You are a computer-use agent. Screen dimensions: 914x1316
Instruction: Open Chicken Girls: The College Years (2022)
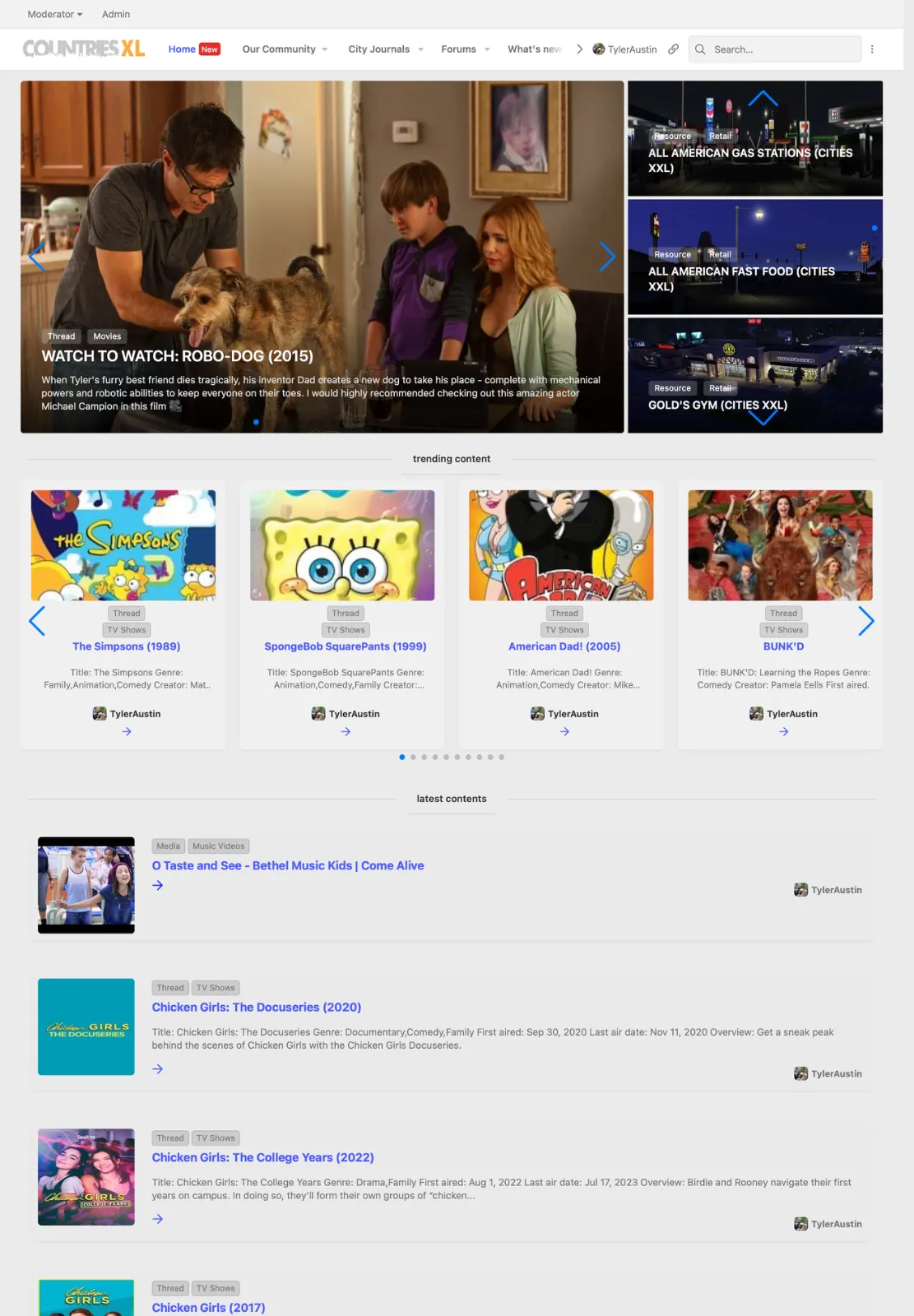tap(263, 1157)
